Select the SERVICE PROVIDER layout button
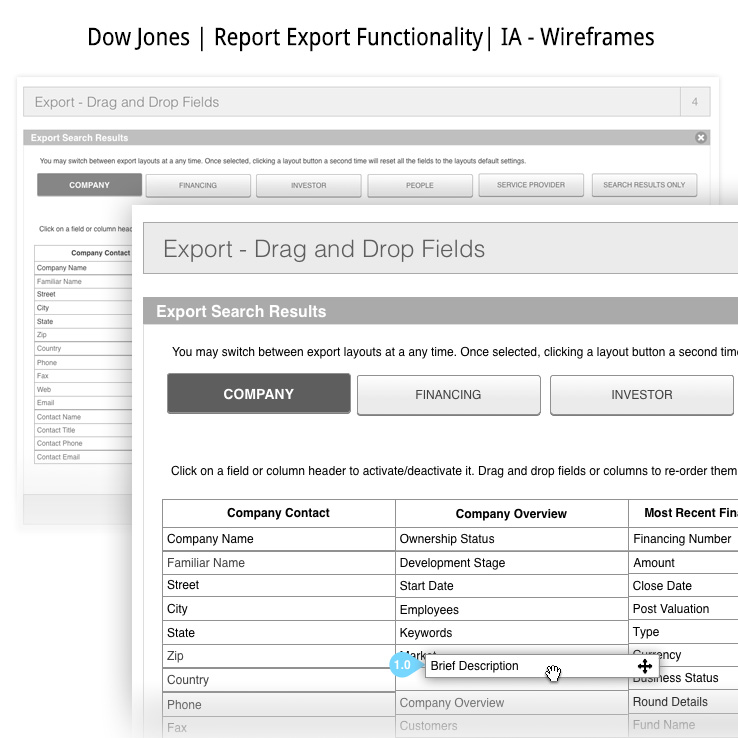This screenshot has width=738, height=738. (x=531, y=185)
